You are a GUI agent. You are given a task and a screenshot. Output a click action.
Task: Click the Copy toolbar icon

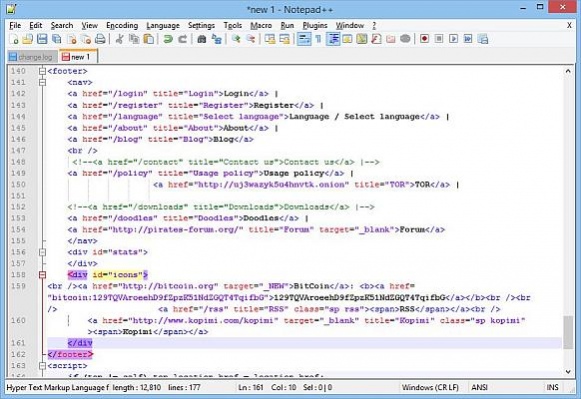(134, 39)
